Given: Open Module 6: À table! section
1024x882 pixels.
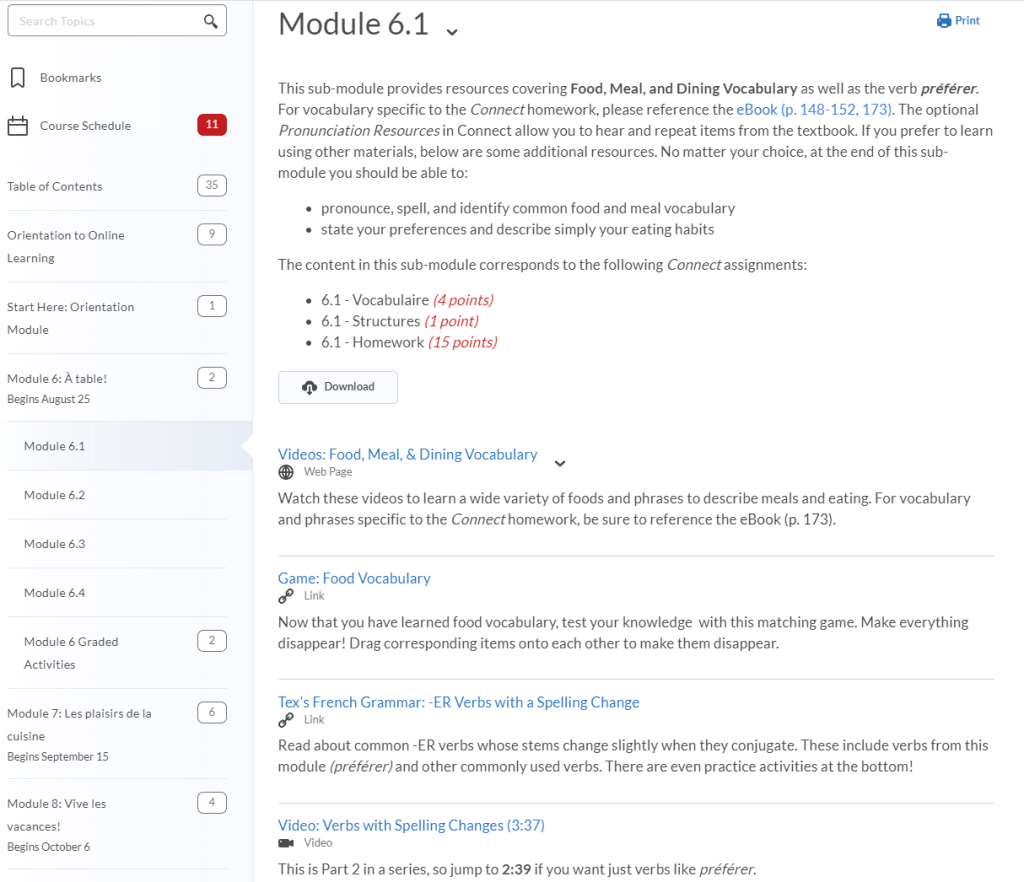Looking at the screenshot, I should [x=56, y=378].
